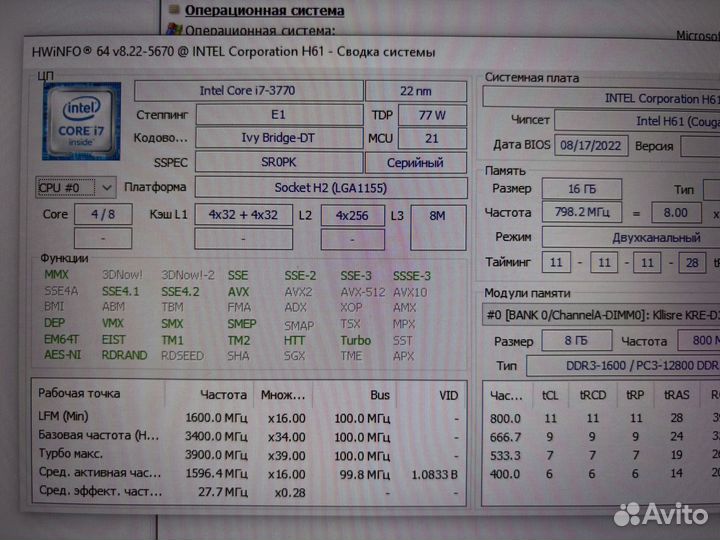Click the Core 4 / 8 value
Image resolution: width=720 pixels, height=540 pixels.
[103, 214]
